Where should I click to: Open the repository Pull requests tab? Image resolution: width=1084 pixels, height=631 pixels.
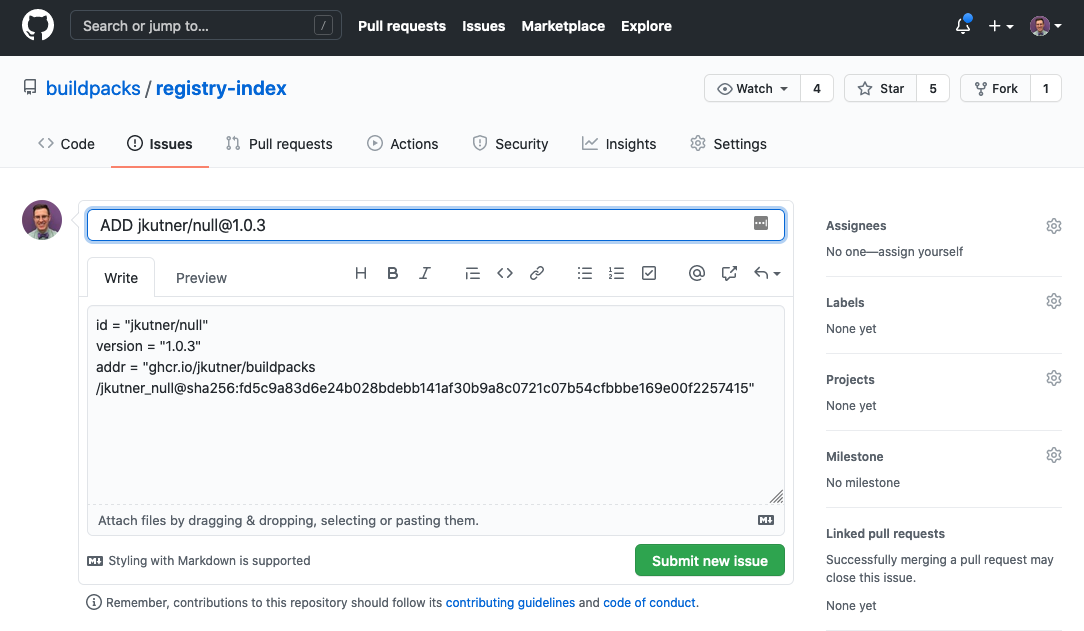(279, 144)
